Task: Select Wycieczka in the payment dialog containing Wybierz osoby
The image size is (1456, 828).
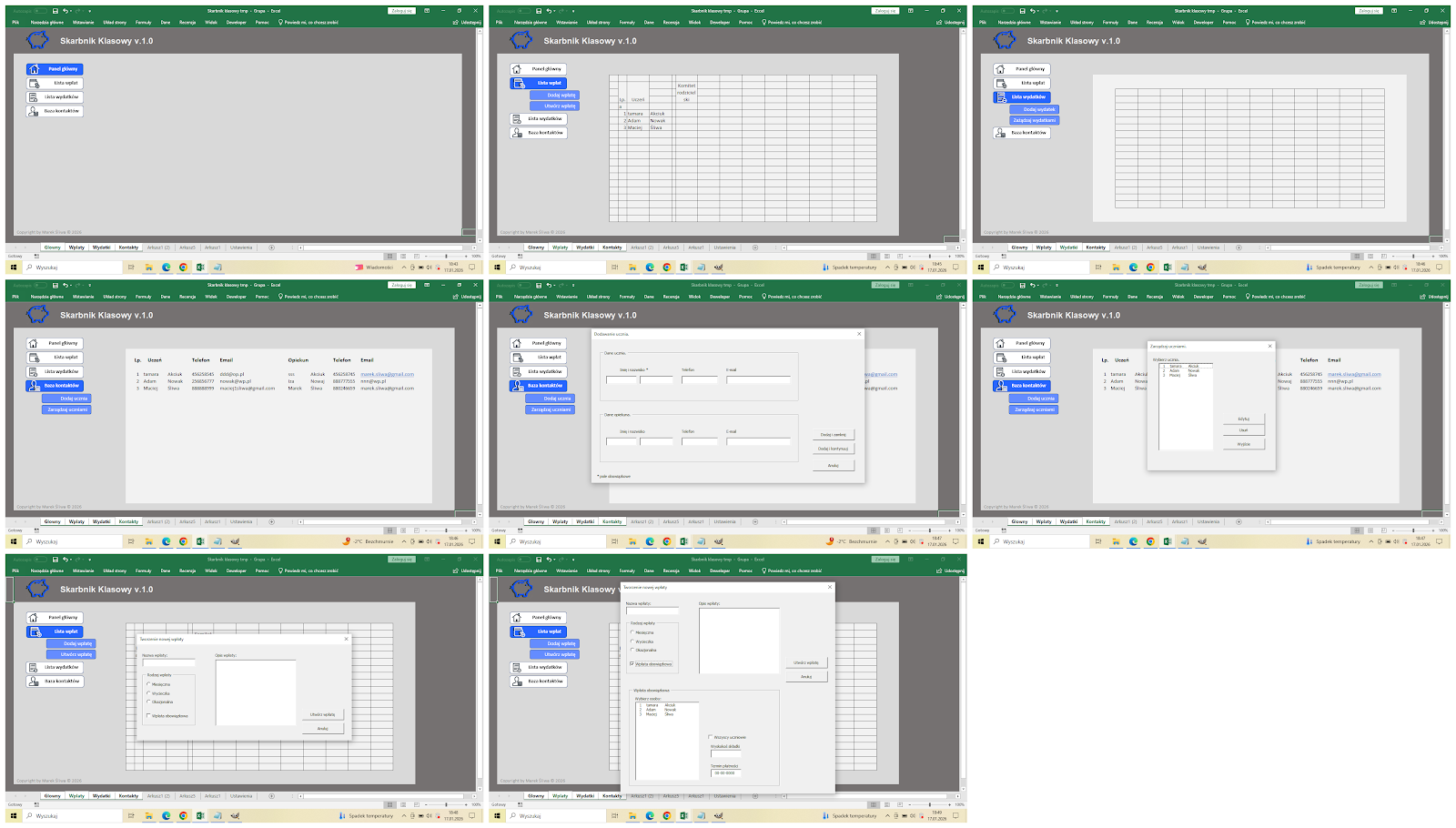Action: [632, 641]
